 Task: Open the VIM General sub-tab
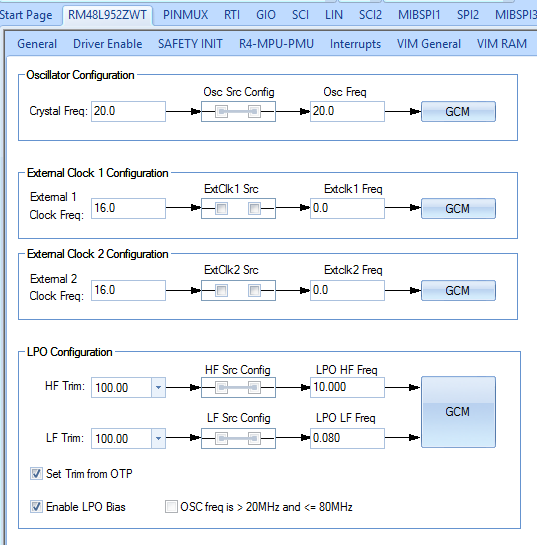click(x=429, y=44)
